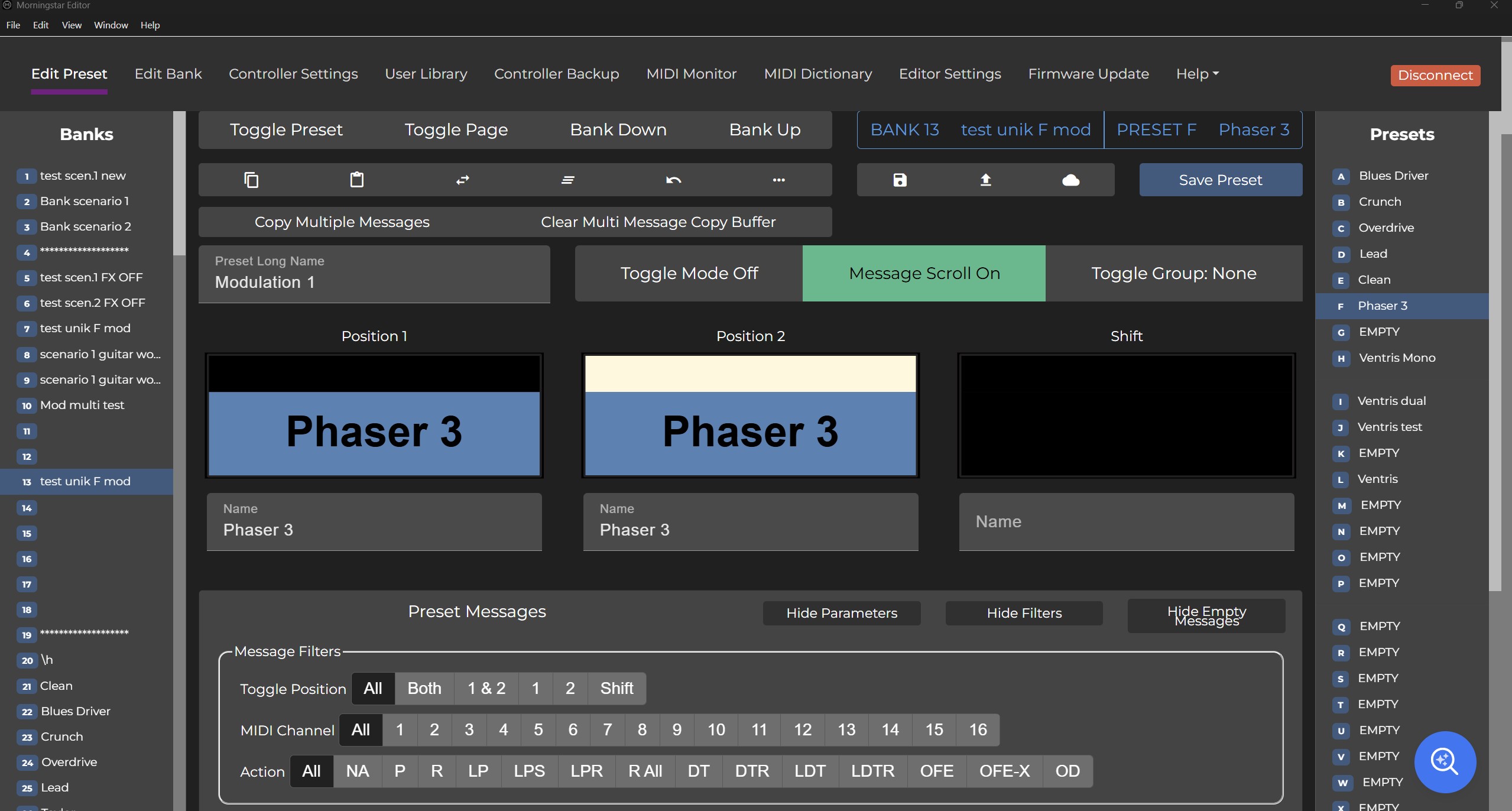Image resolution: width=1512 pixels, height=811 pixels.
Task: Click the paste clipboard icon
Action: coord(357,180)
